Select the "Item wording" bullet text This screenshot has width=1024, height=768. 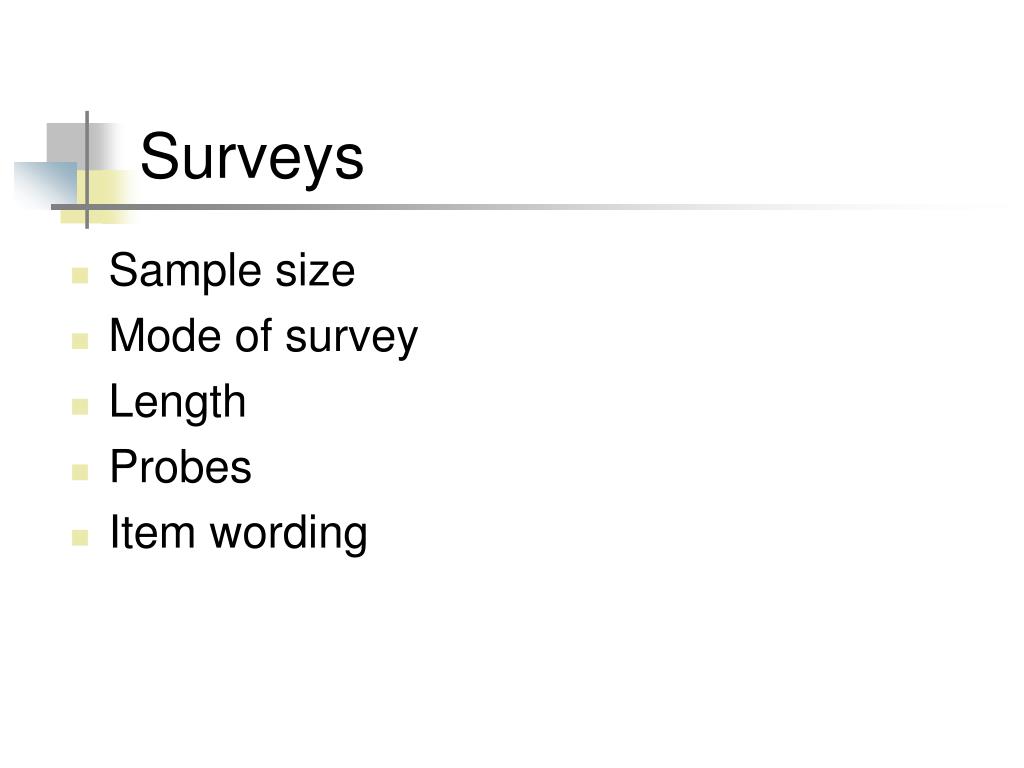tap(238, 533)
